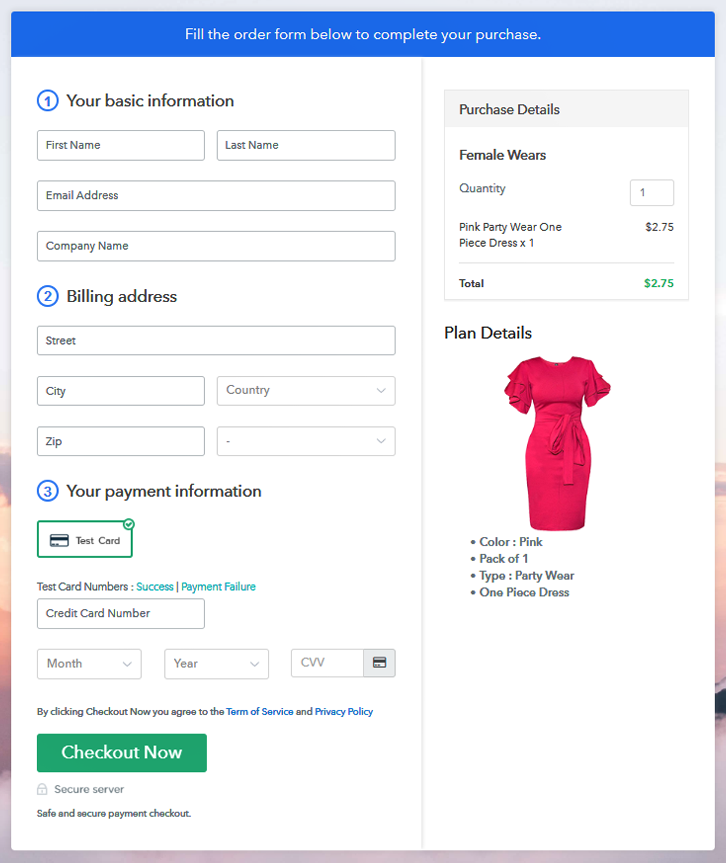Open the Term of Service link

point(260,712)
